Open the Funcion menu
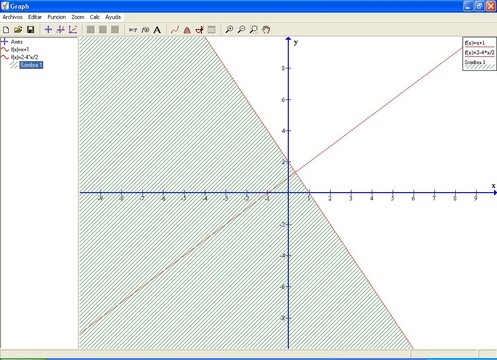497x360 pixels. (x=57, y=17)
